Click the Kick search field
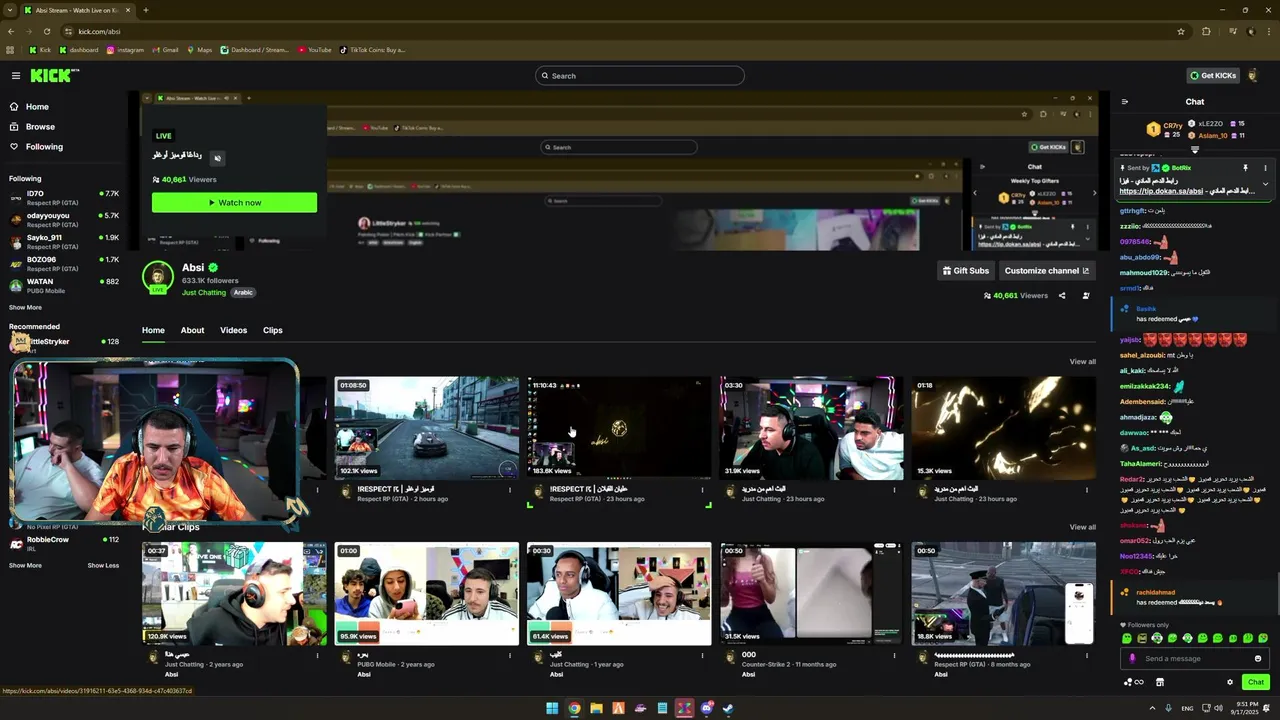This screenshot has height=720, width=1280. coord(640,76)
